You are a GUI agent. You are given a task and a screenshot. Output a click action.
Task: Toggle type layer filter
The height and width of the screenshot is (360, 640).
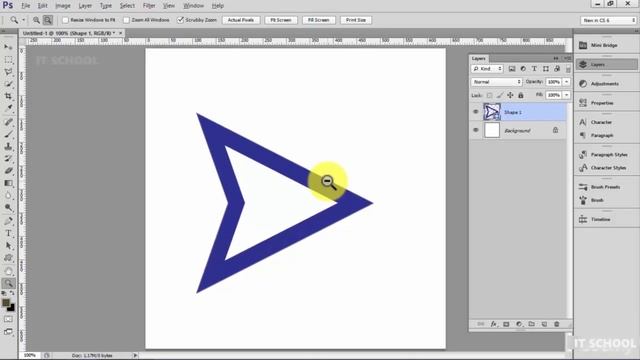pyautogui.click(x=534, y=69)
